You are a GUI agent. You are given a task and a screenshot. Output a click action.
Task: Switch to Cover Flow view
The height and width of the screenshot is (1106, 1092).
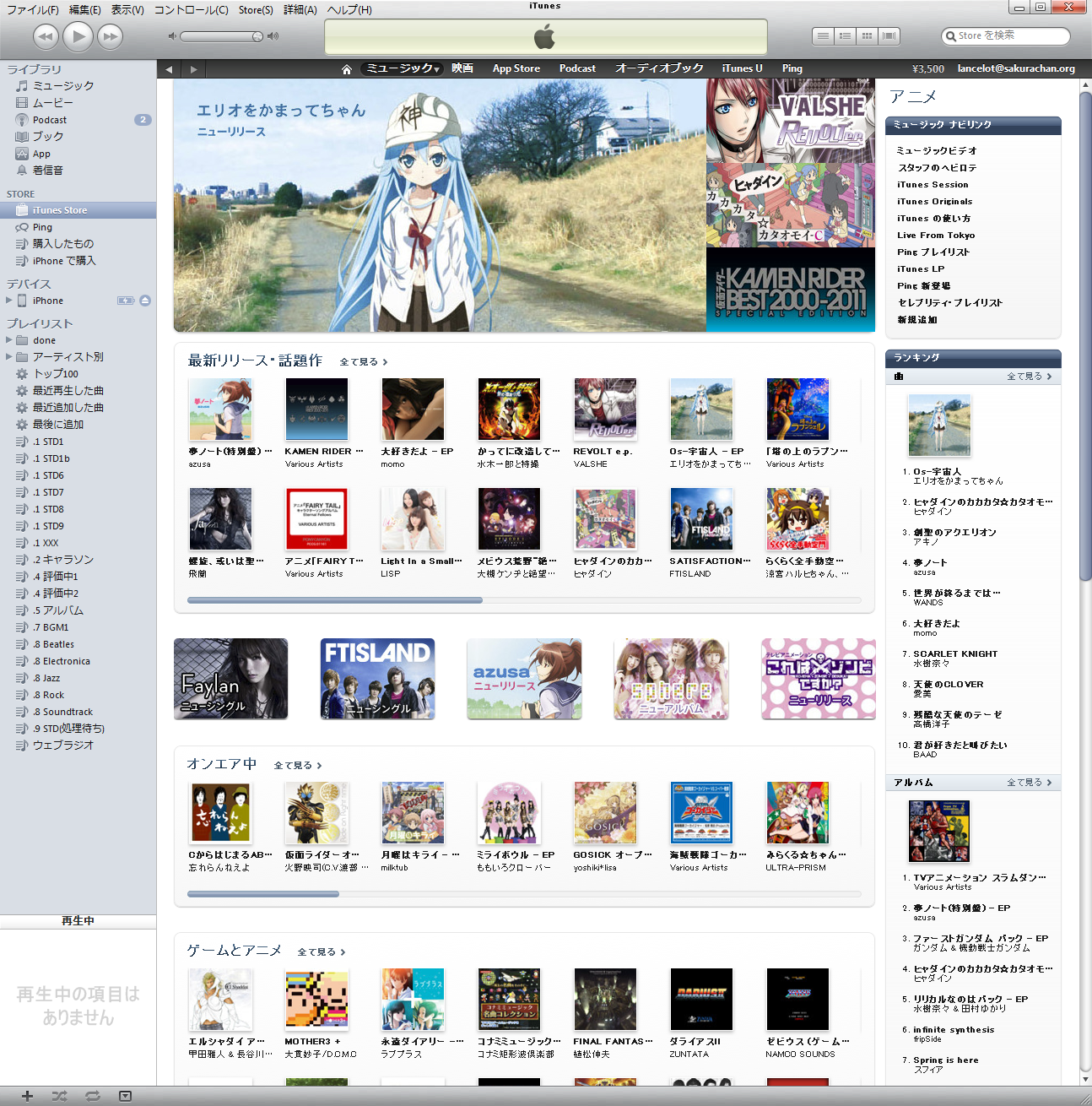click(x=889, y=36)
